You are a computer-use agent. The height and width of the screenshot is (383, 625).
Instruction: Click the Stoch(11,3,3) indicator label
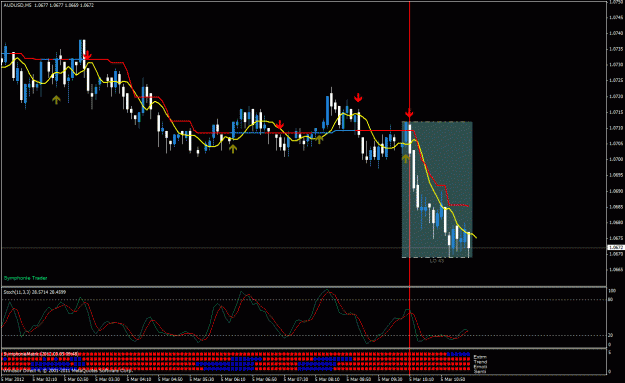pyautogui.click(x=35, y=292)
